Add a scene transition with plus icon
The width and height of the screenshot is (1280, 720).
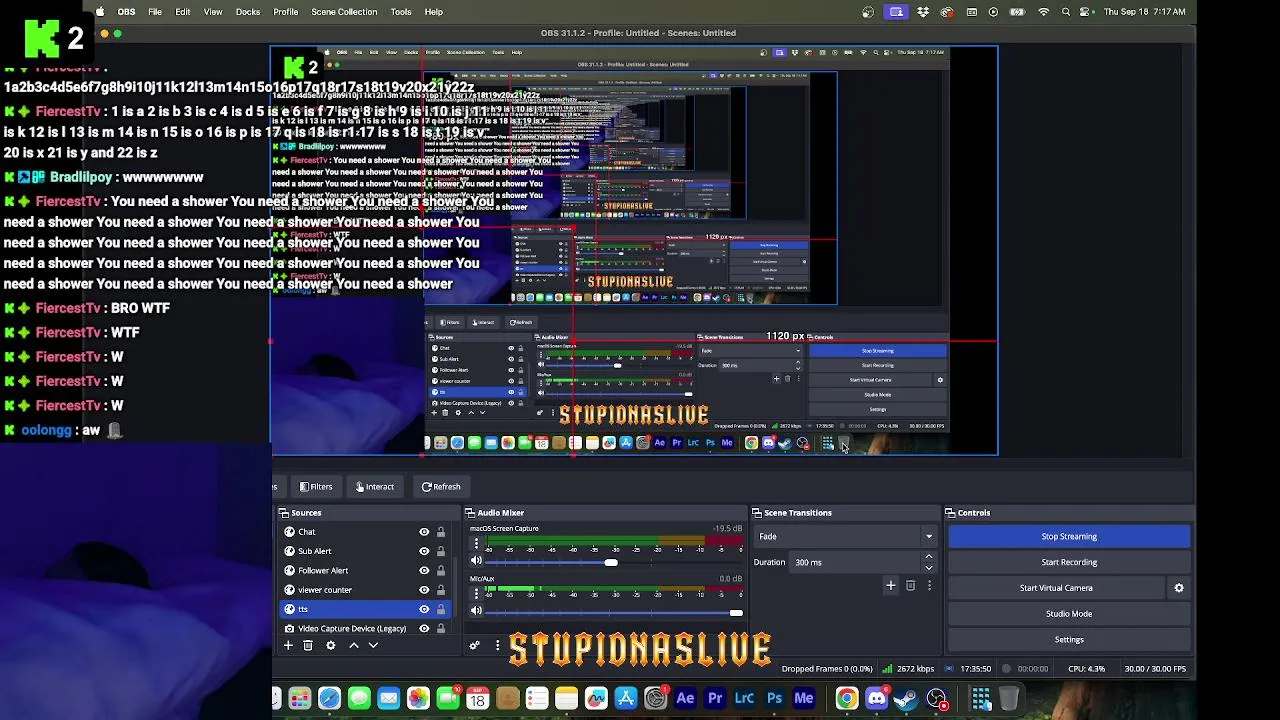click(891, 585)
